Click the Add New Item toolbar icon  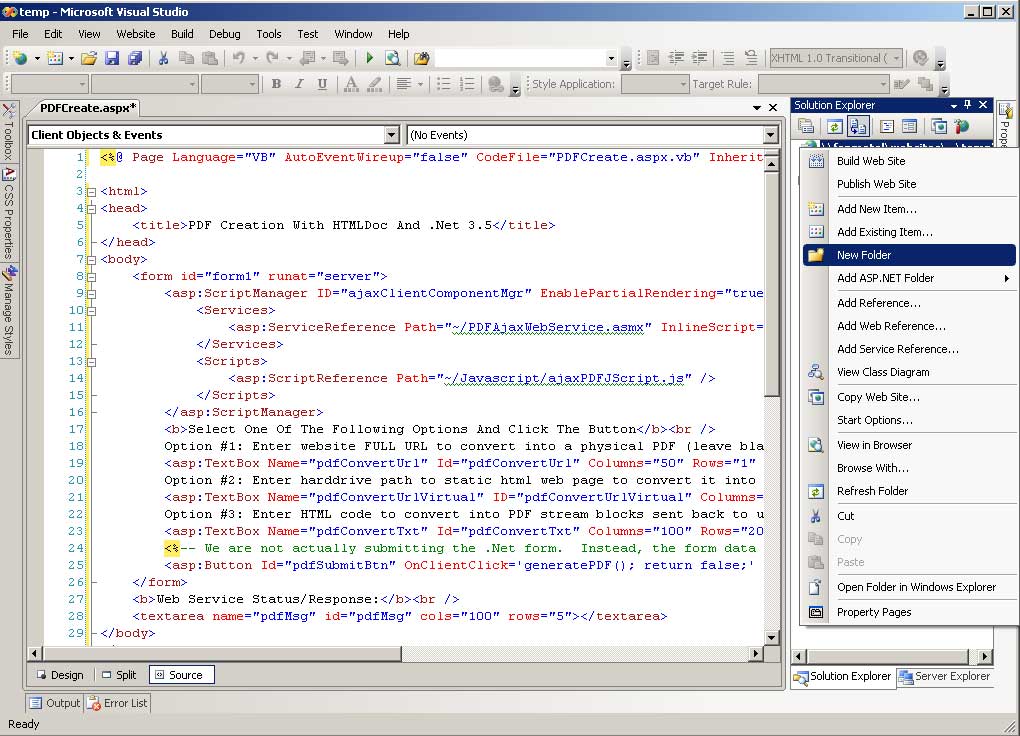coord(55,59)
